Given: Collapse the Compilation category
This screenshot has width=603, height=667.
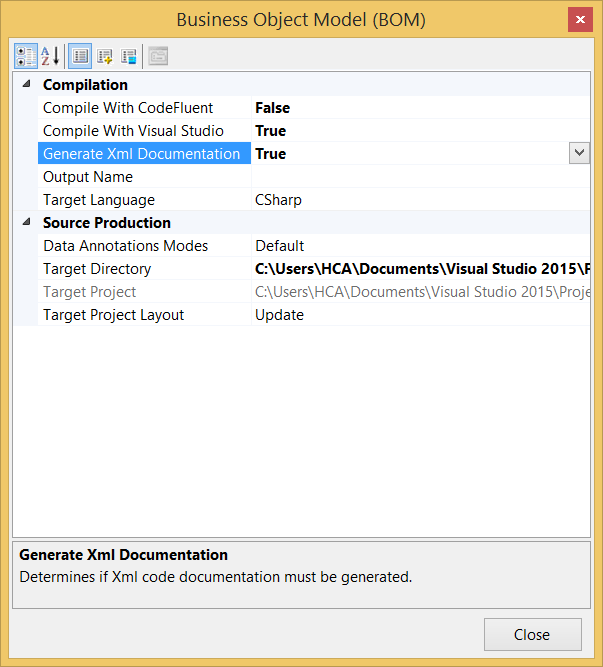Looking at the screenshot, I should click(x=26, y=85).
